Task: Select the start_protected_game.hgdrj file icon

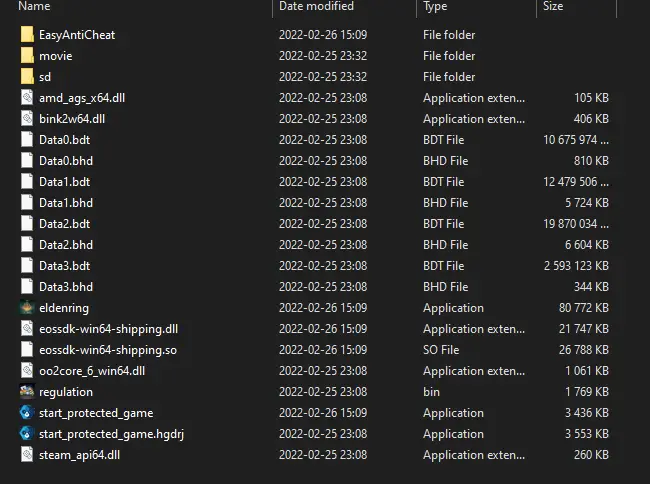Action: tap(27, 434)
